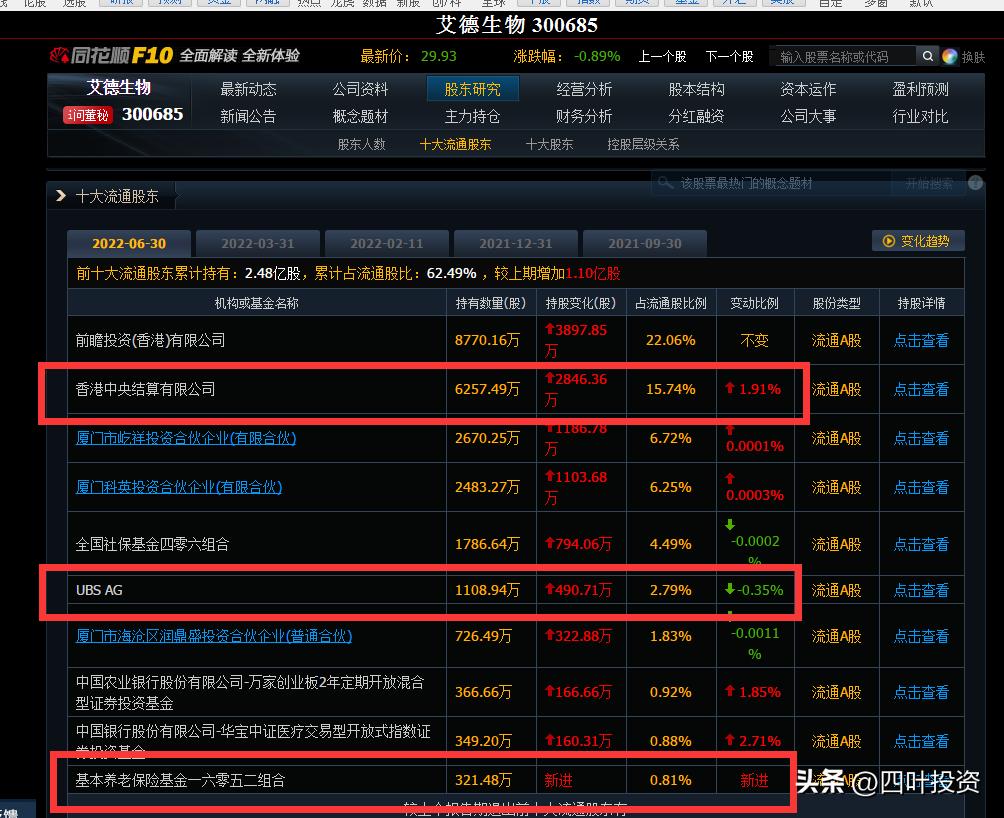Go to 下一个股
Viewport: 1004px width, 818px height.
[x=729, y=56]
